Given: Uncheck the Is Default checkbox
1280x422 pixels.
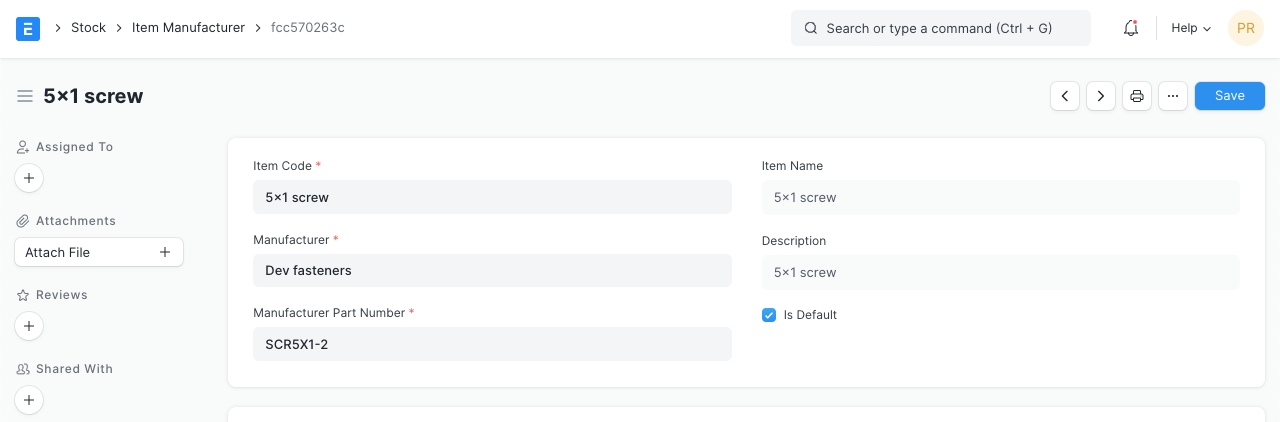Looking at the screenshot, I should 769,315.
